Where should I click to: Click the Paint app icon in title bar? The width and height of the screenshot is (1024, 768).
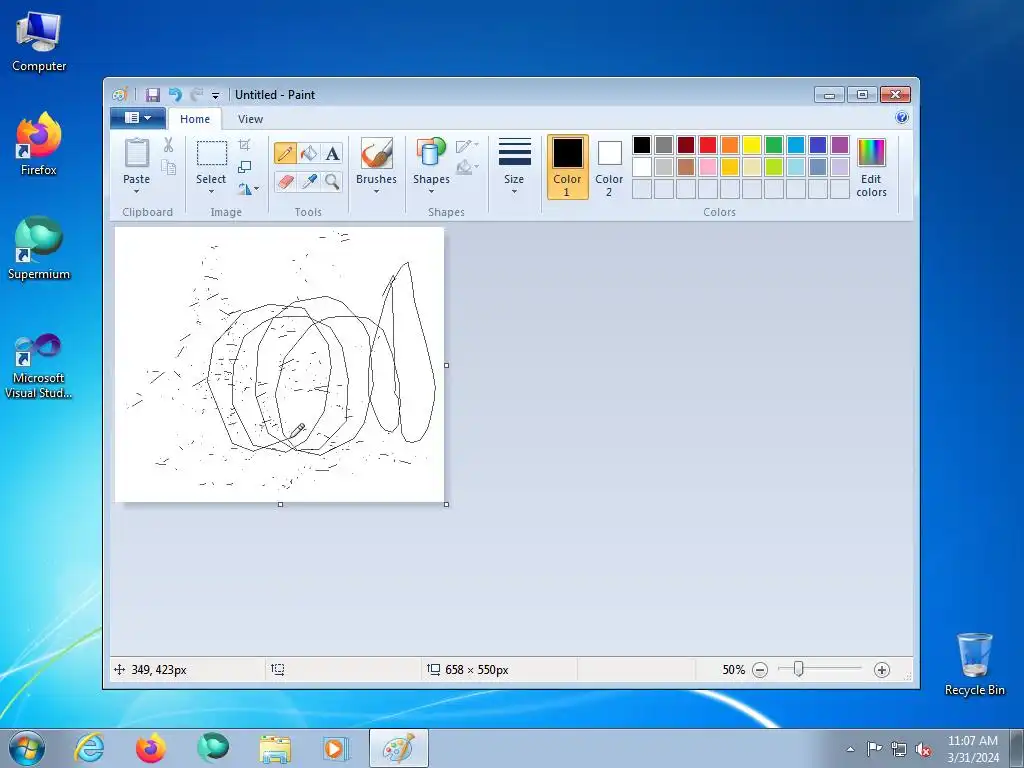tap(120, 95)
